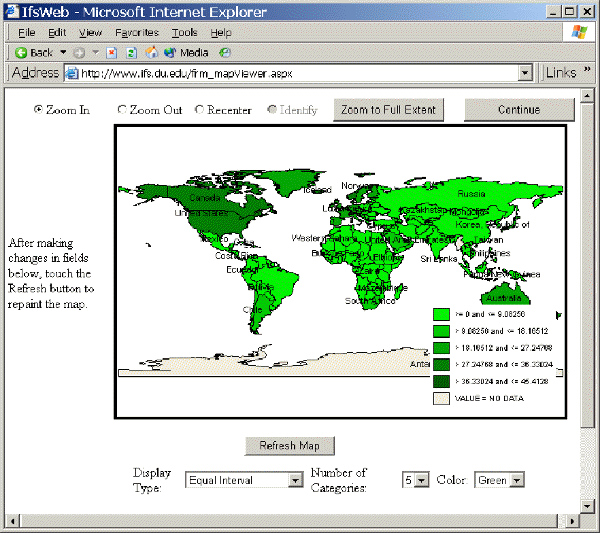Open the Number of Categories dropdown
The width and height of the screenshot is (600, 533).
pyautogui.click(x=416, y=480)
